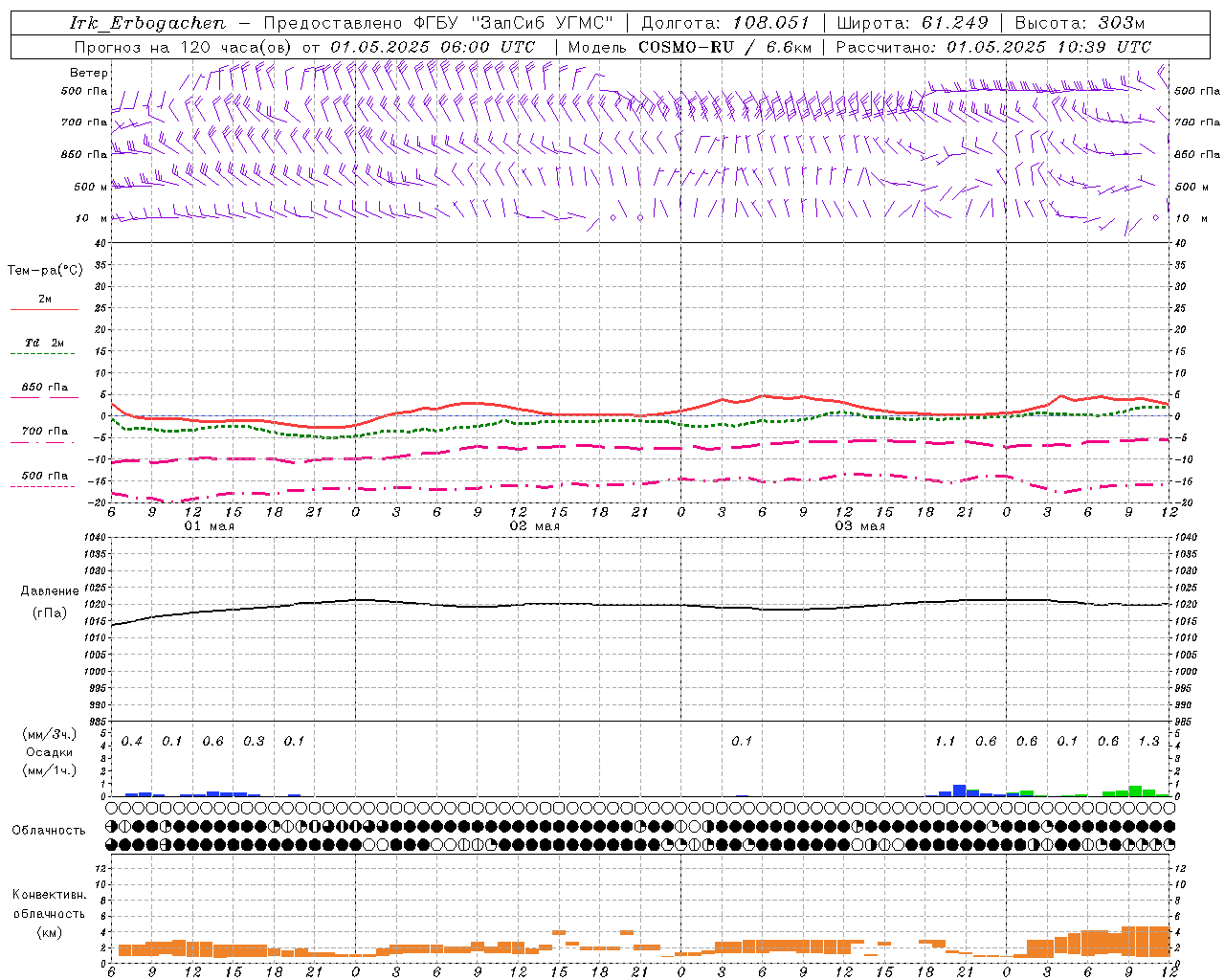Click the Долгота: 108.051 longitude value

coord(725,23)
